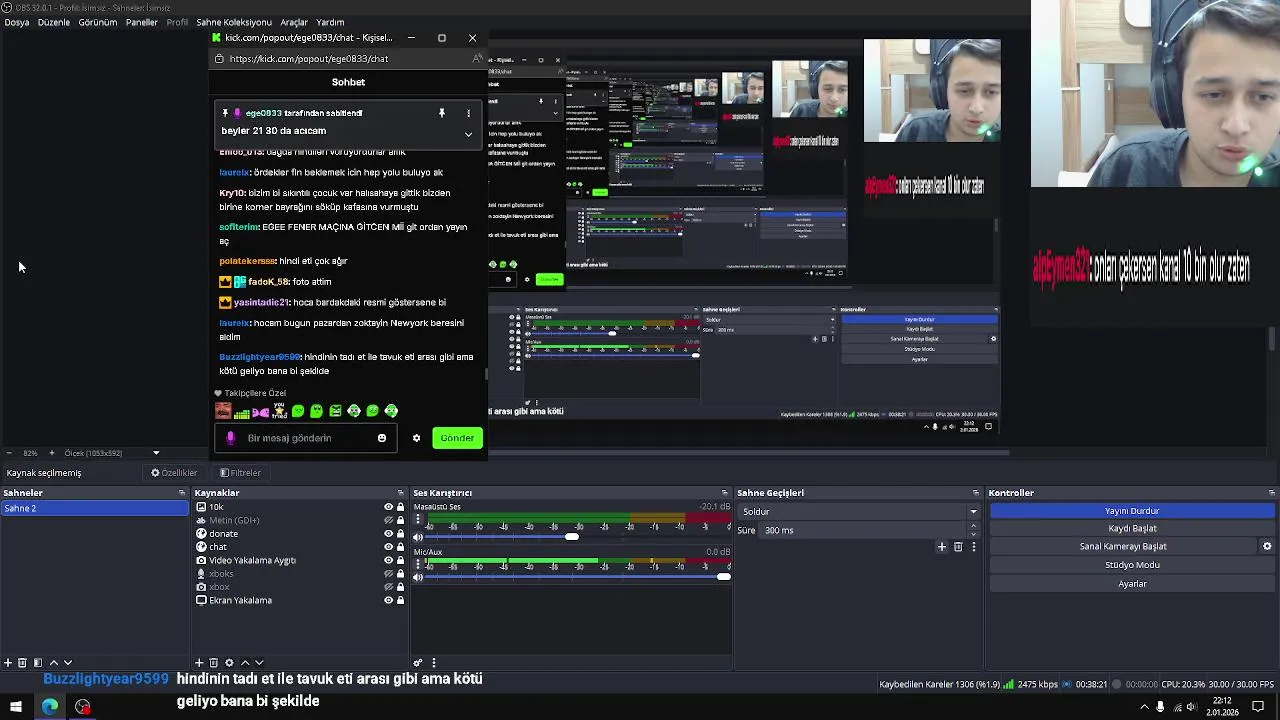Start the virtual camera with Sanal Kamerayı Başlat
Screen dimensions: 1280x720
(x=1123, y=547)
